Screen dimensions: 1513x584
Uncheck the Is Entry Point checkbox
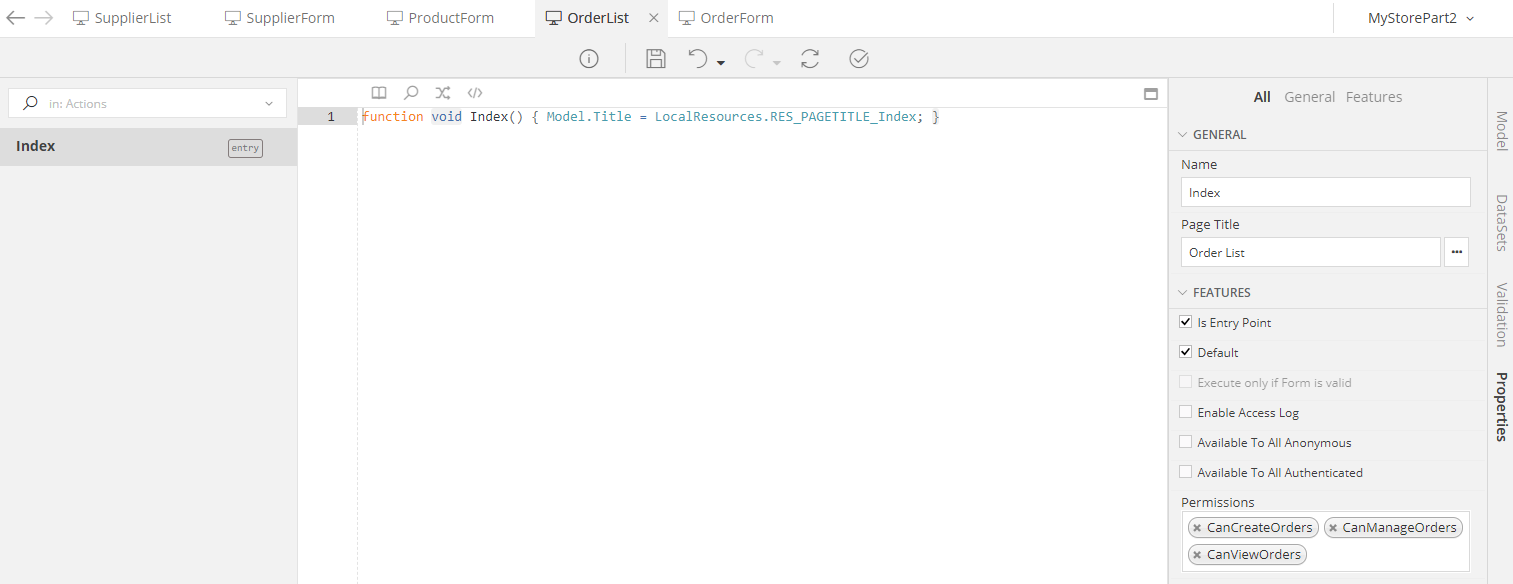1186,323
